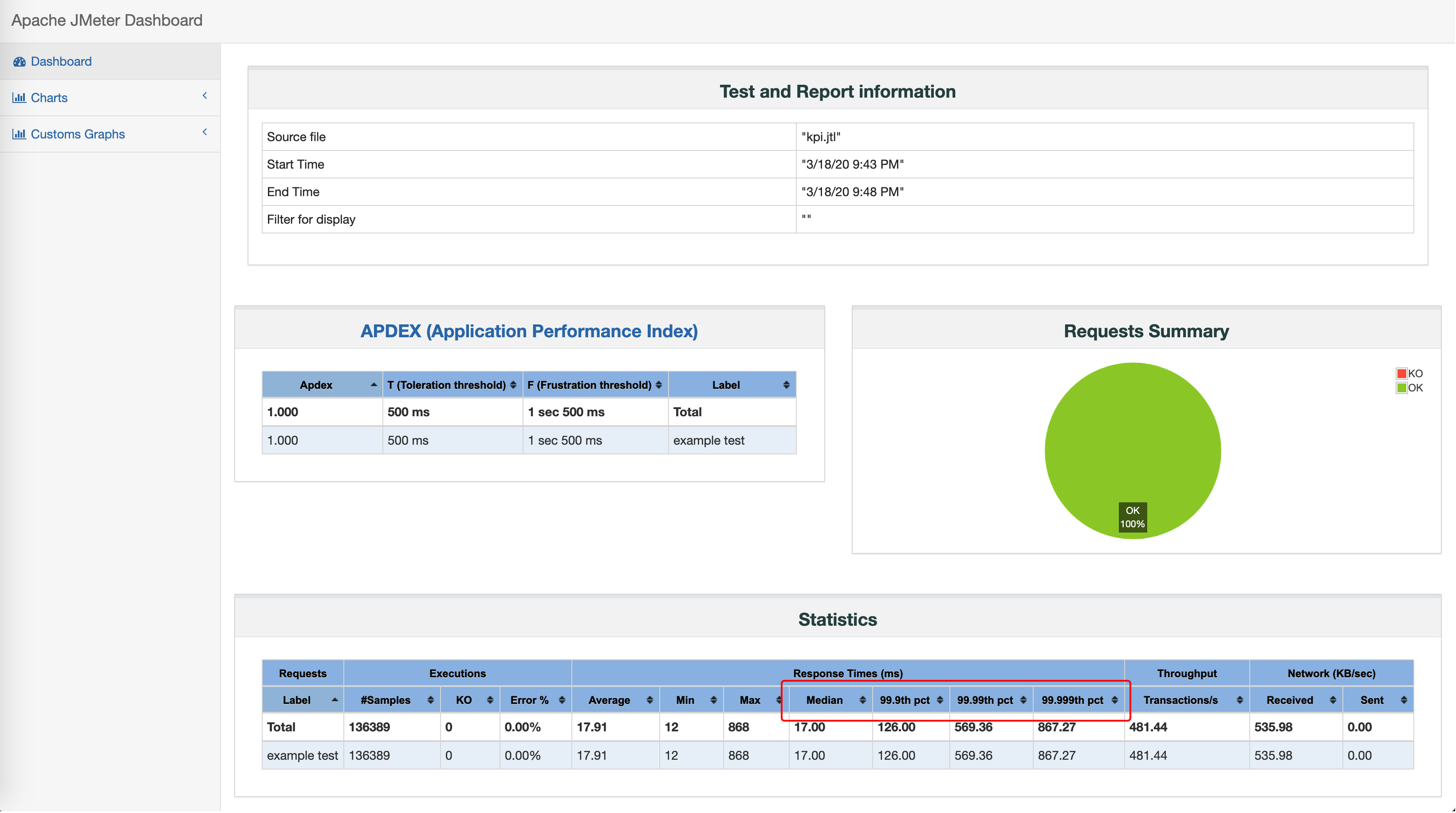Click sort icon on Transactions/s column
1456x813 pixels.
point(1240,700)
